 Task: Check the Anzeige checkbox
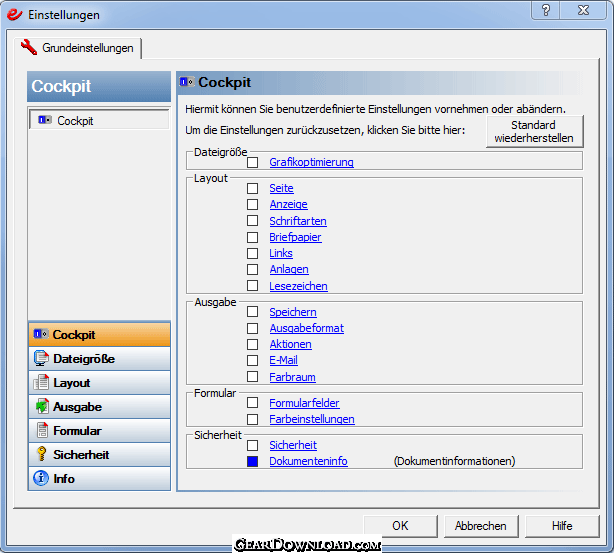[x=253, y=204]
